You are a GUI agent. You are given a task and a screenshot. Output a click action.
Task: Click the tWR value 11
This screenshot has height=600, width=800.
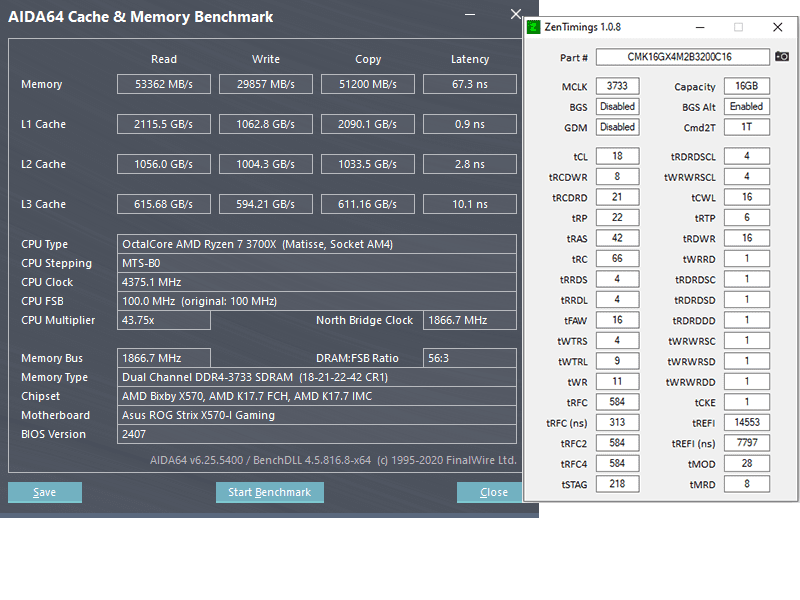(617, 381)
